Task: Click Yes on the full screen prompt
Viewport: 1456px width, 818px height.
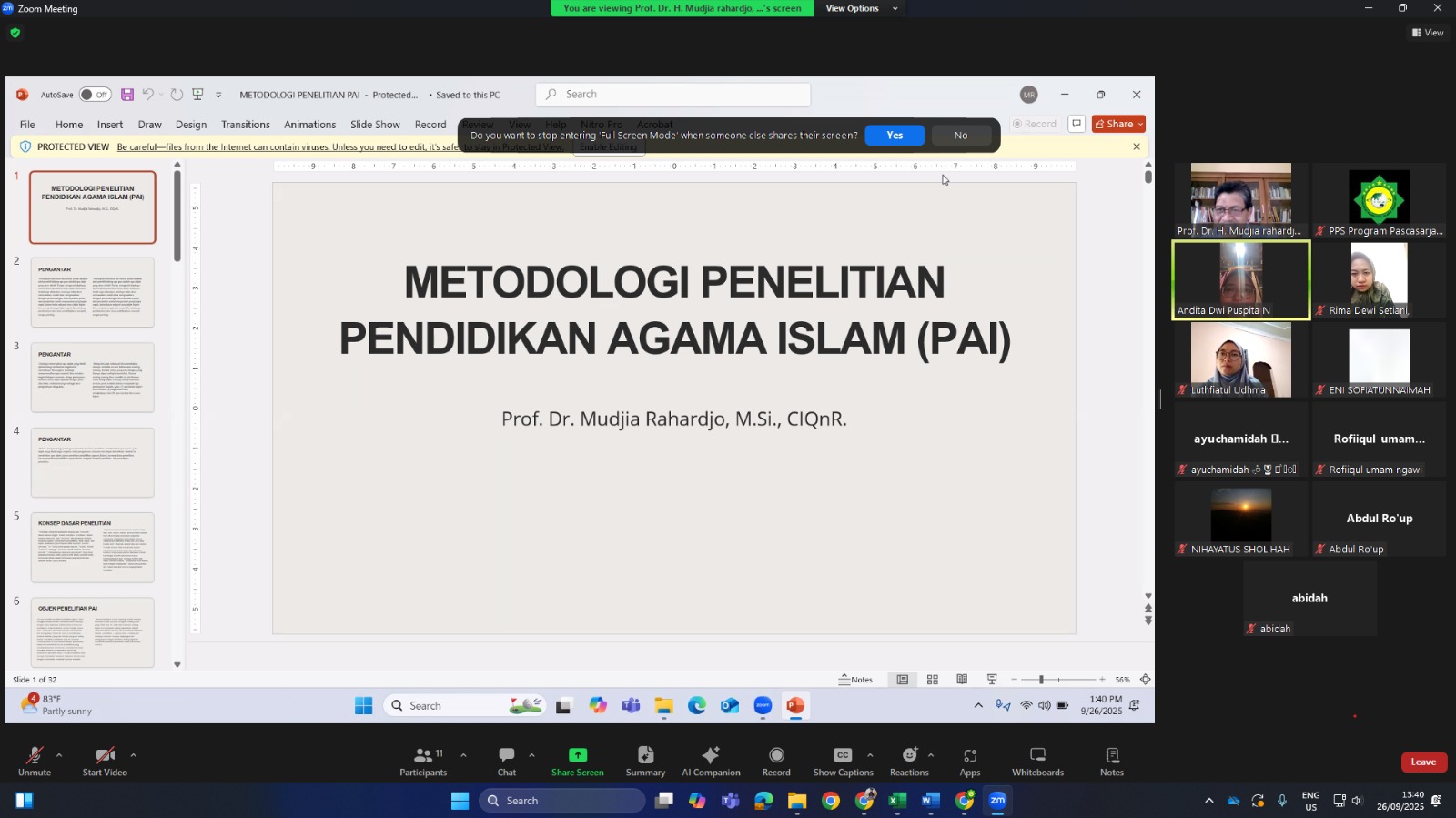Action: pyautogui.click(x=895, y=136)
